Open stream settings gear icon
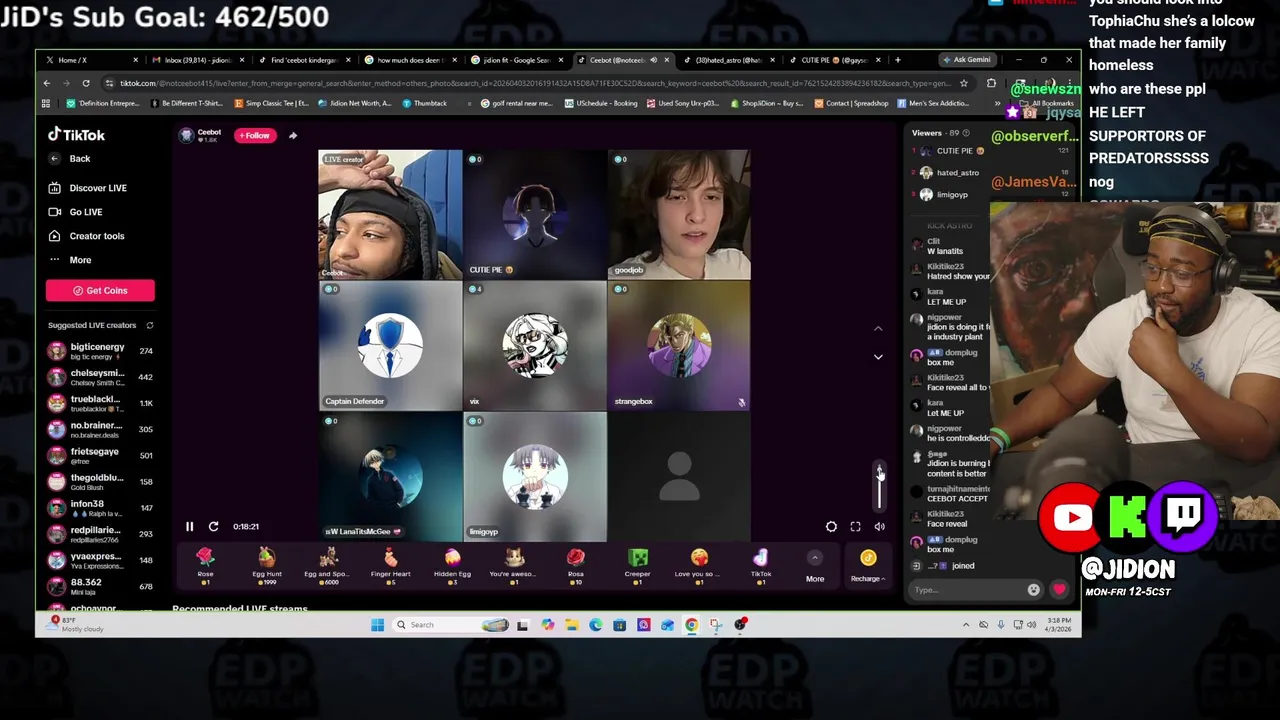The width and height of the screenshot is (1280, 720). click(x=831, y=526)
